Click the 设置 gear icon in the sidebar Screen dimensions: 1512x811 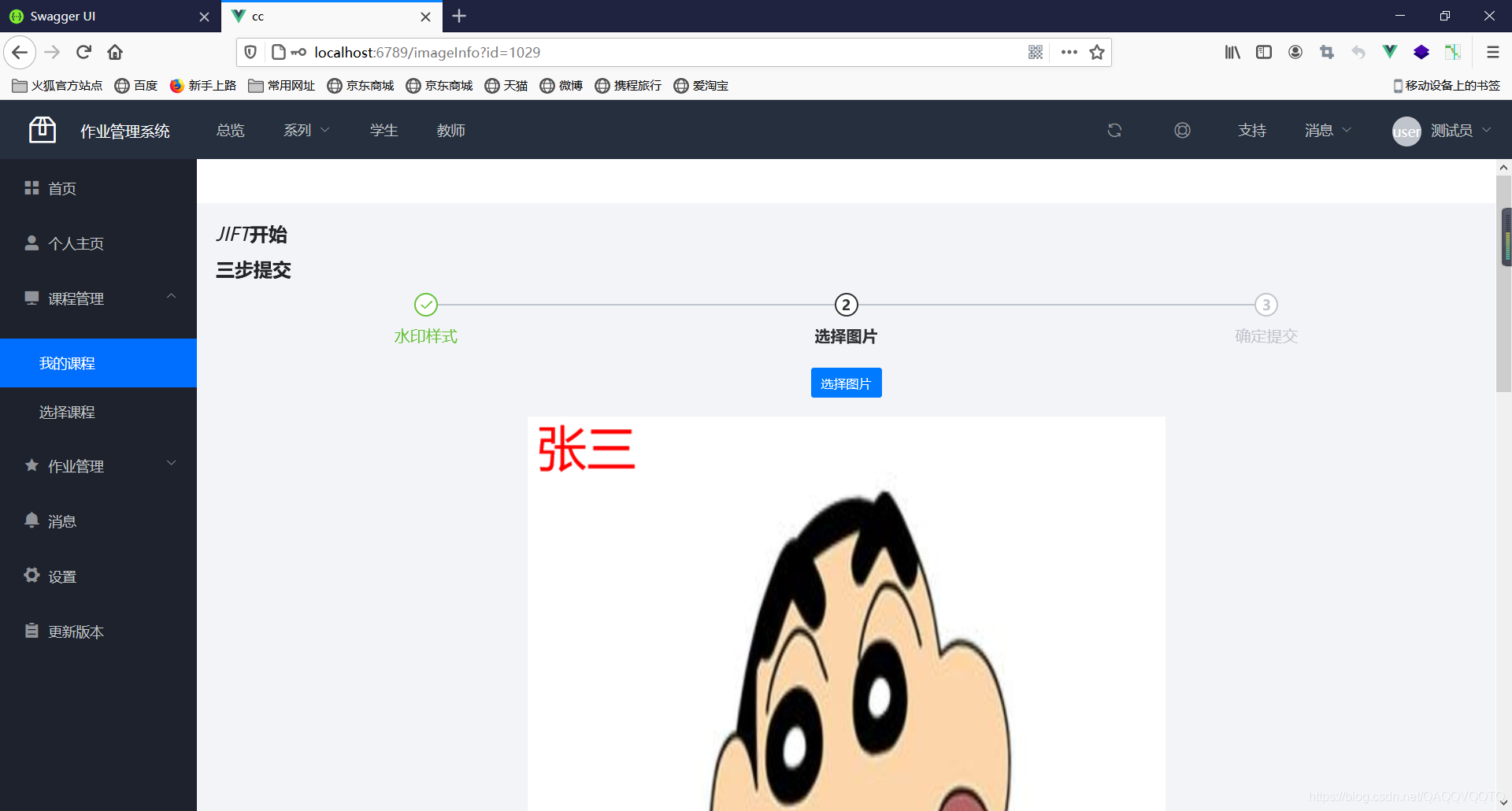[x=31, y=575]
